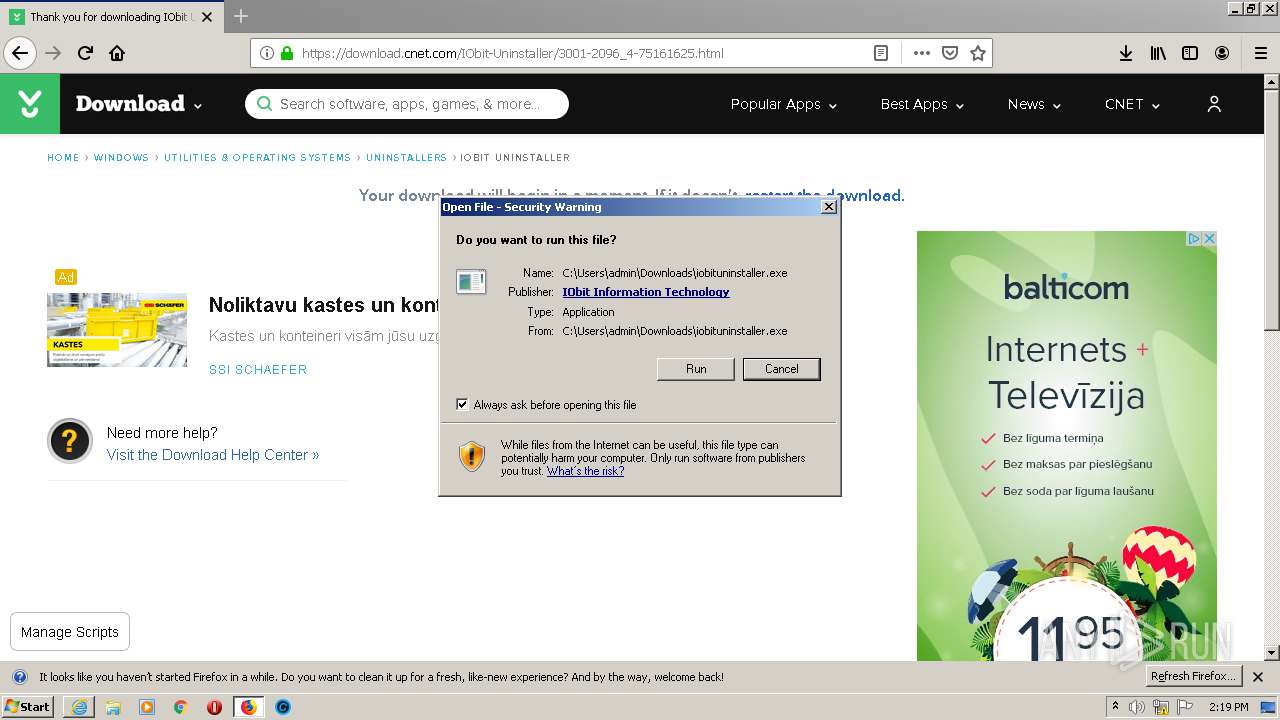Click the green Download.com logo

(x=30, y=104)
